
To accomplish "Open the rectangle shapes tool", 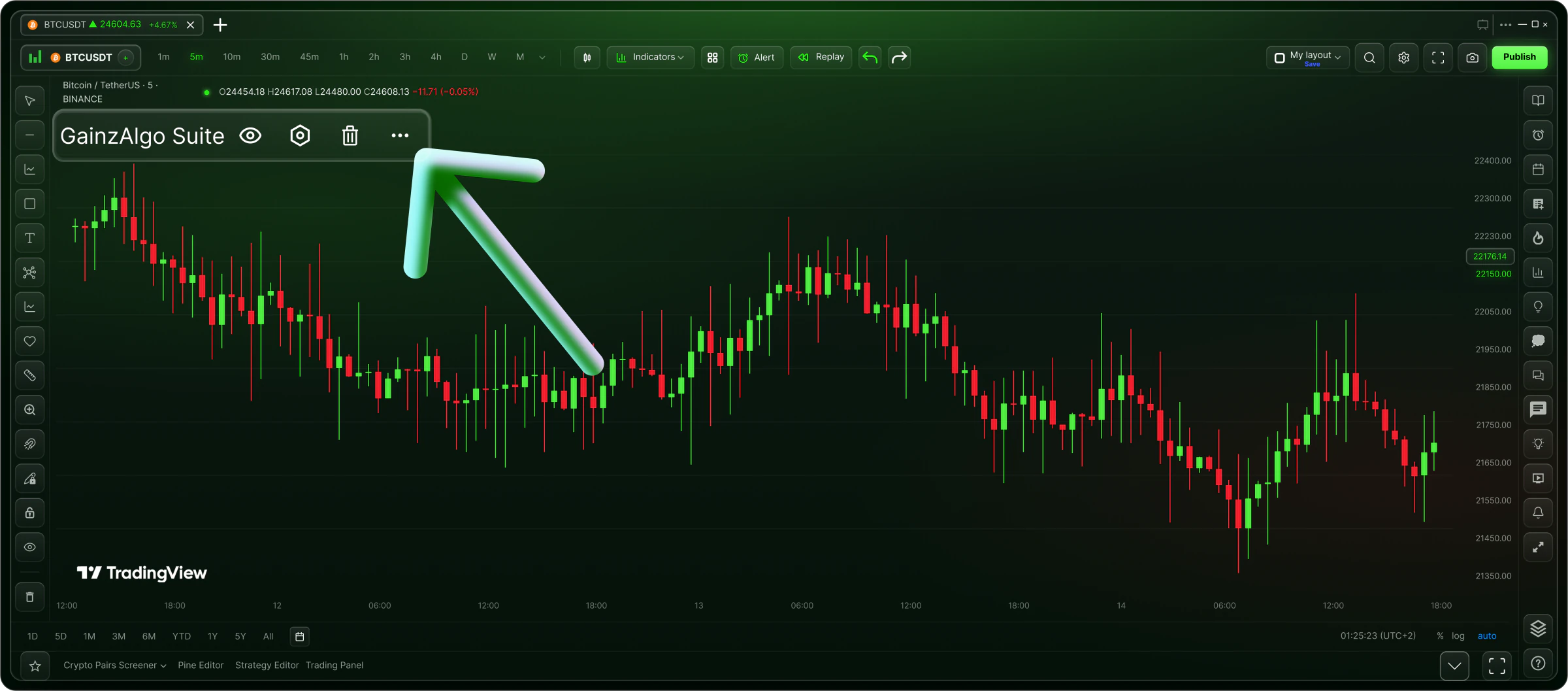I will point(30,204).
